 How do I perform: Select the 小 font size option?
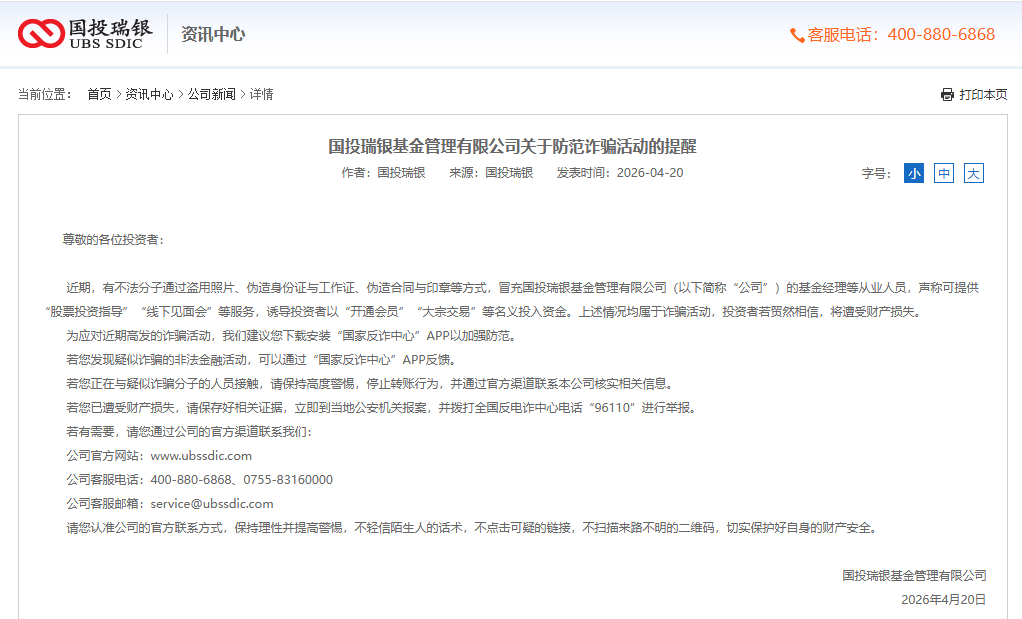coord(914,173)
